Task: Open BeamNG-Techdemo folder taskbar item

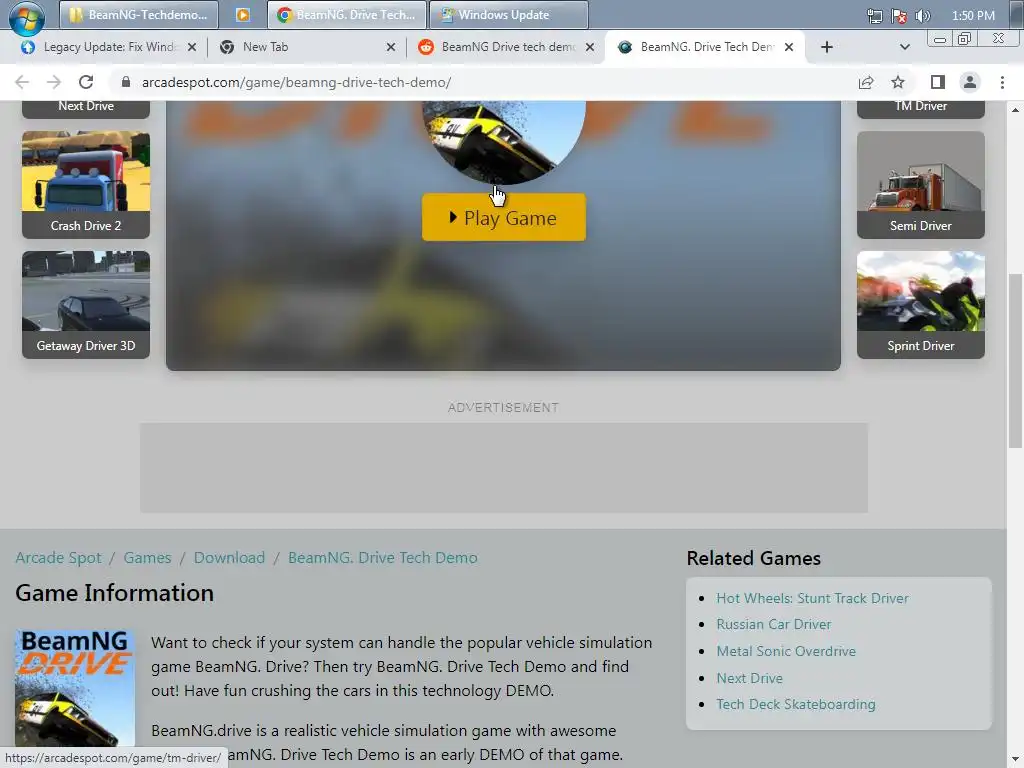Action: 138,14
